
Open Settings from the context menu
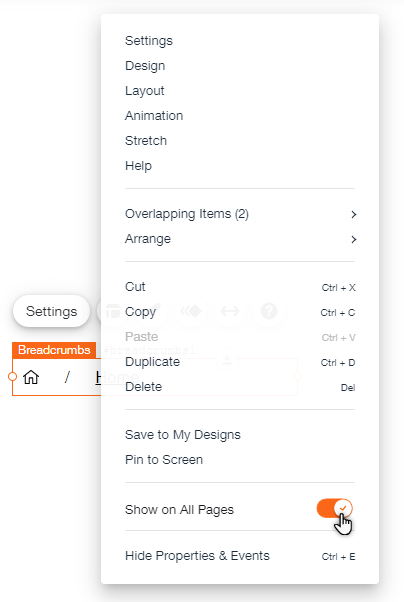149,41
